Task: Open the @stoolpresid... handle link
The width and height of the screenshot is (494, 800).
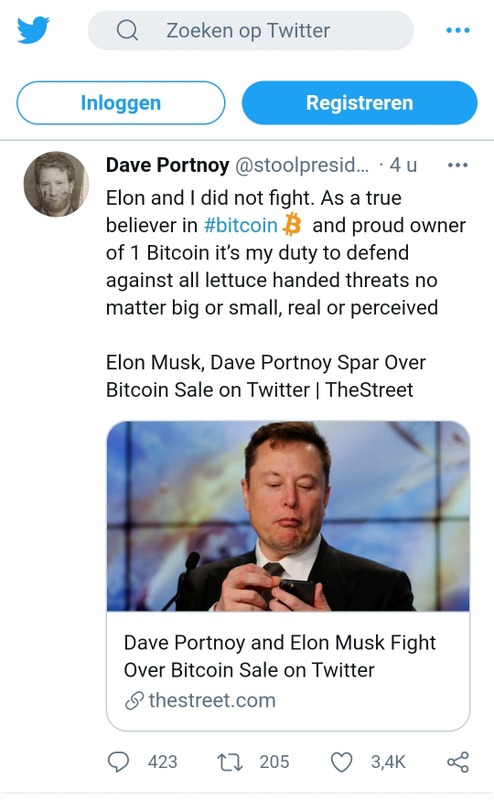Action: click(x=302, y=165)
